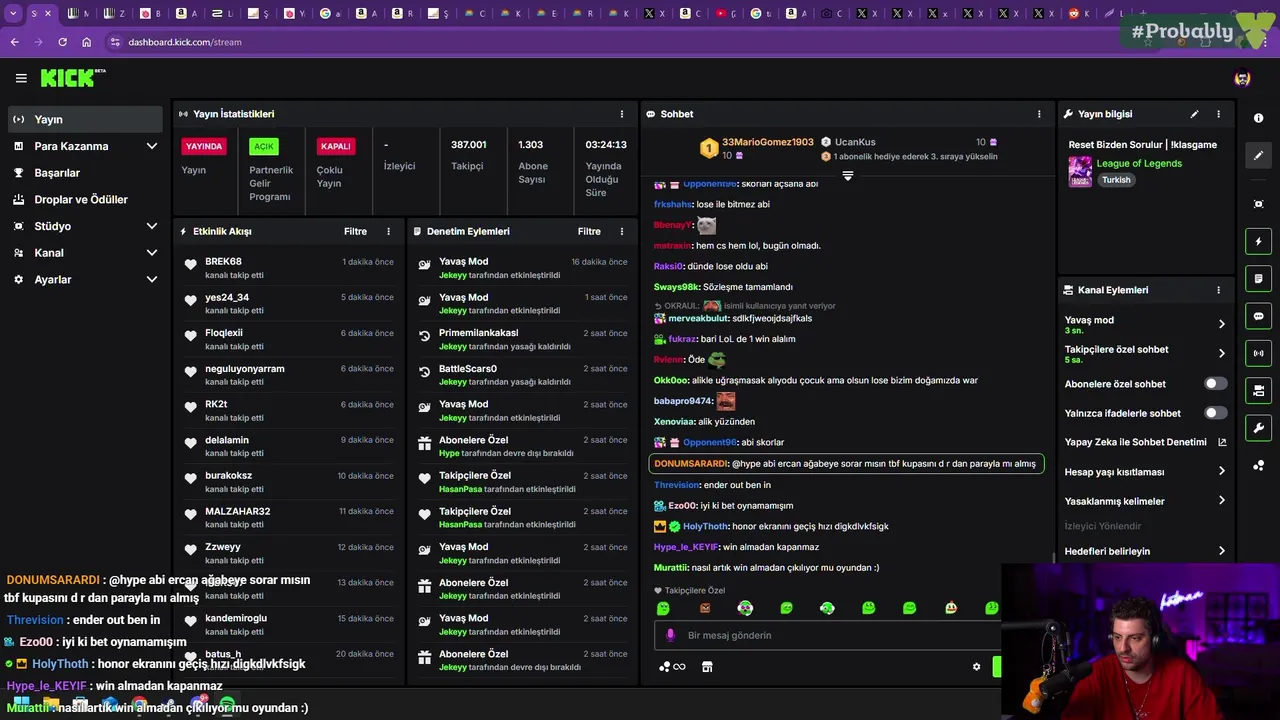
Task: Click the Turkish language tag
Action: pyautogui.click(x=1116, y=180)
